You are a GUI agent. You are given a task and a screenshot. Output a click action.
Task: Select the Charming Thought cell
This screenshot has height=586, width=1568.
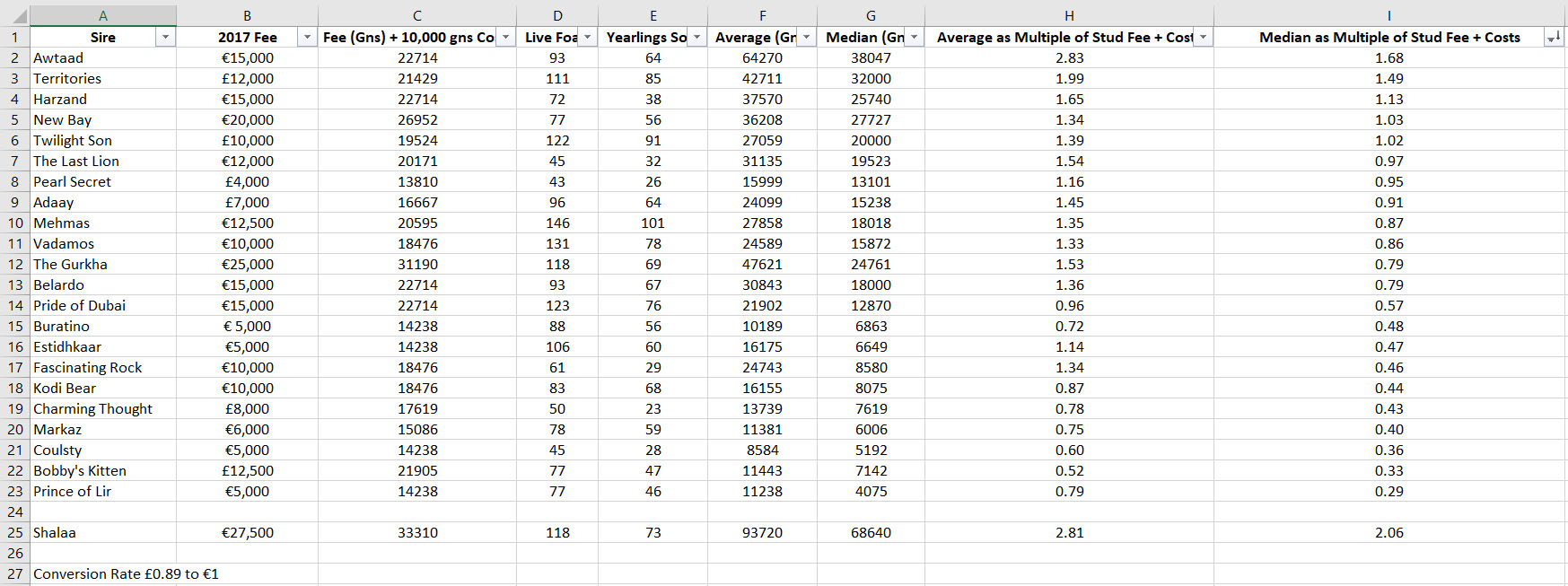tap(103, 408)
